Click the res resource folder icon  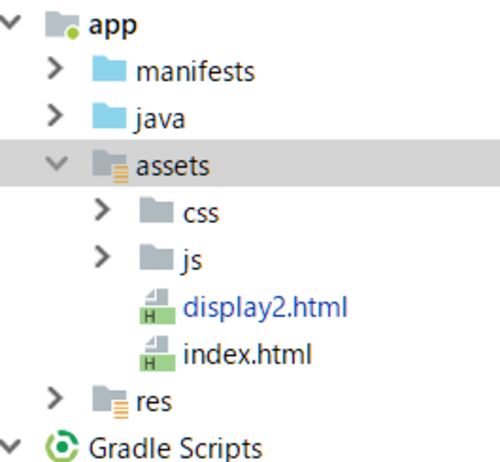point(110,402)
